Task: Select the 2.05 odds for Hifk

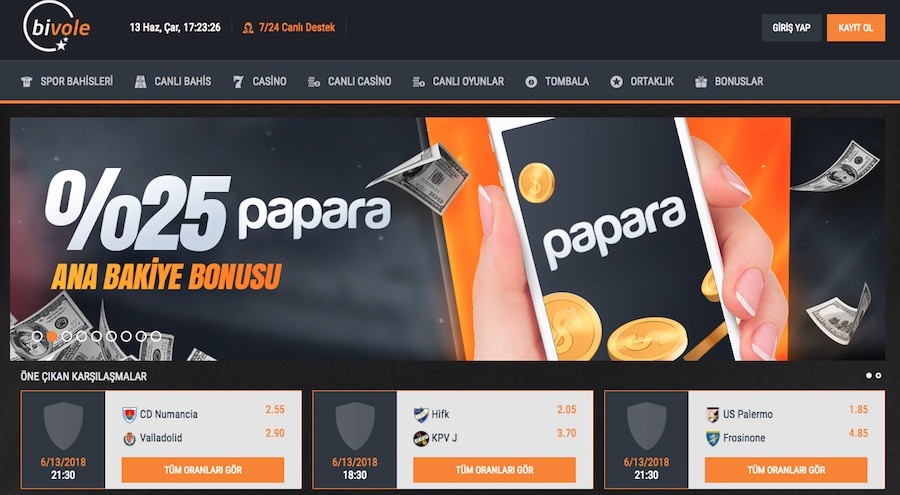Action: (567, 409)
